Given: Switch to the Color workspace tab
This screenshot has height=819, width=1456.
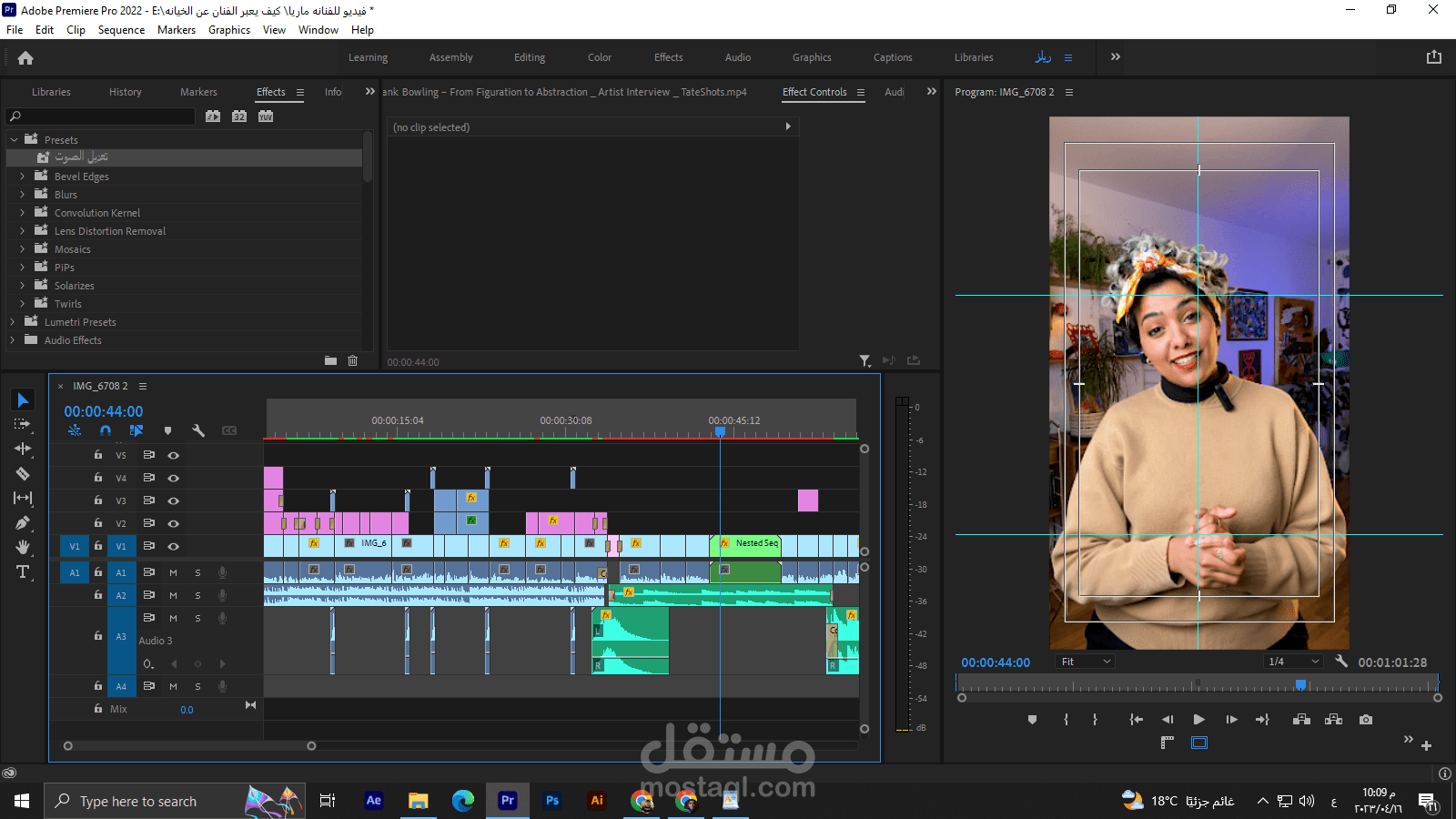Looking at the screenshot, I should coord(599,57).
